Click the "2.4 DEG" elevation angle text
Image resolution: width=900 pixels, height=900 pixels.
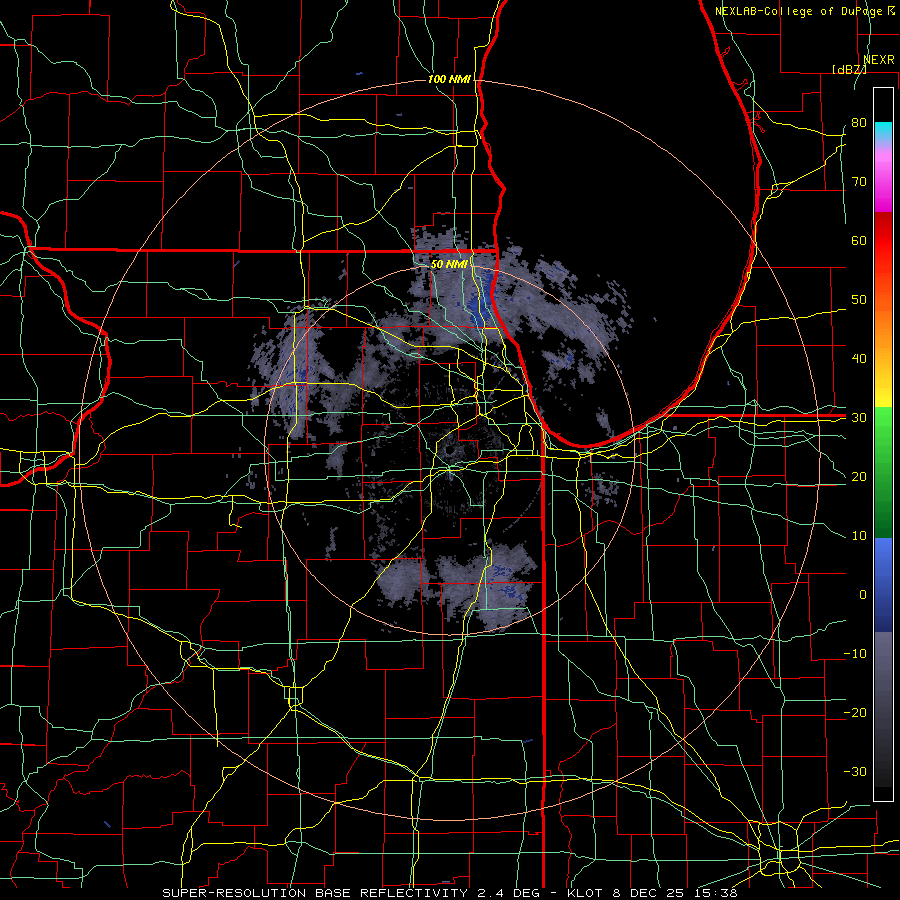[x=507, y=893]
